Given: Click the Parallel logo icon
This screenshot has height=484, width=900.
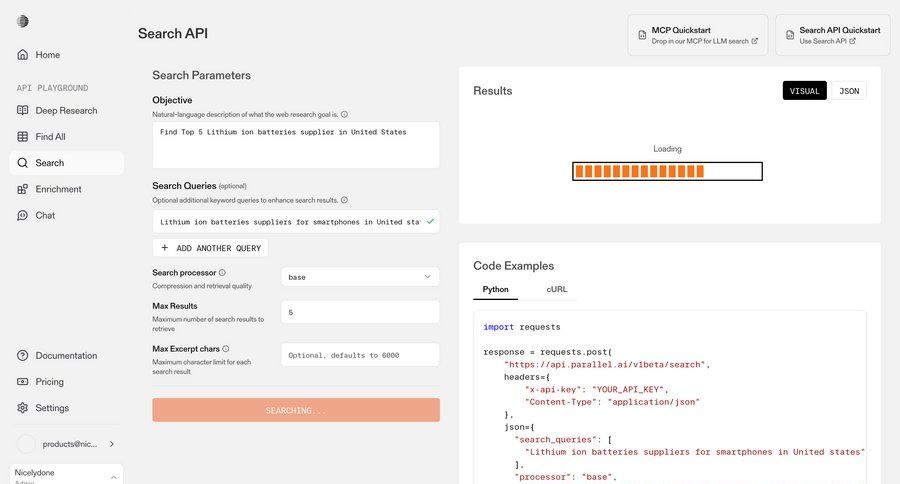Looking at the screenshot, I should (23, 21).
